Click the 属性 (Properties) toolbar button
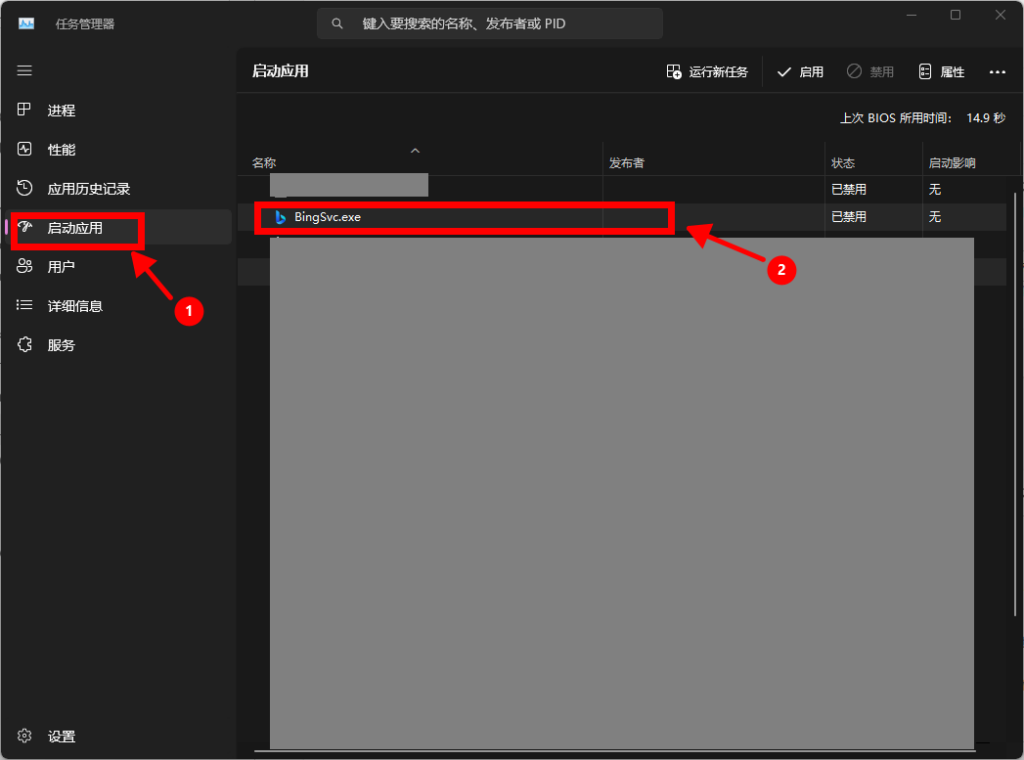This screenshot has width=1024, height=760. [x=941, y=72]
